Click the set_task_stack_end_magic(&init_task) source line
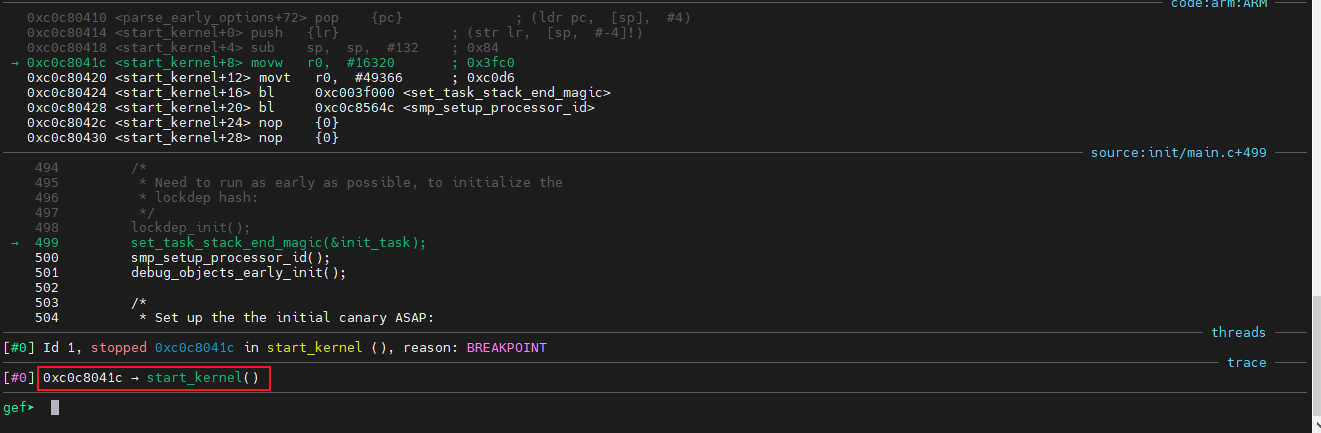This screenshot has width=1321, height=433. (279, 242)
